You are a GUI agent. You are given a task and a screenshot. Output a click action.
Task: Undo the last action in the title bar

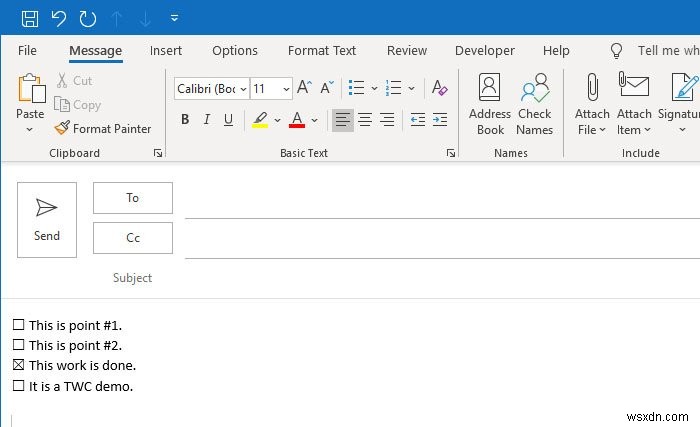tap(58, 18)
